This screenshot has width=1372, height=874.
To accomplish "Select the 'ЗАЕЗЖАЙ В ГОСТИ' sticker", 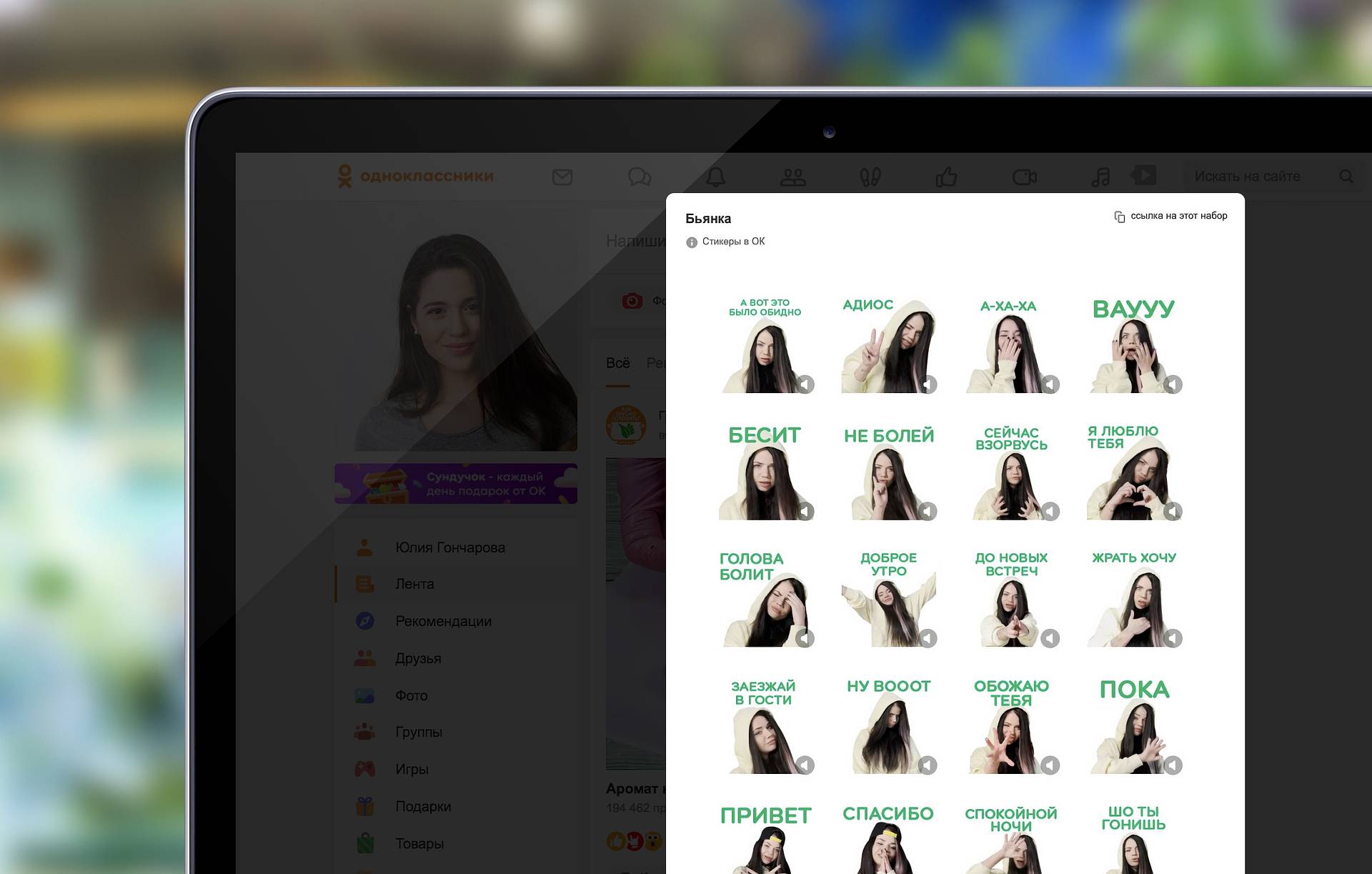I will click(x=765, y=726).
